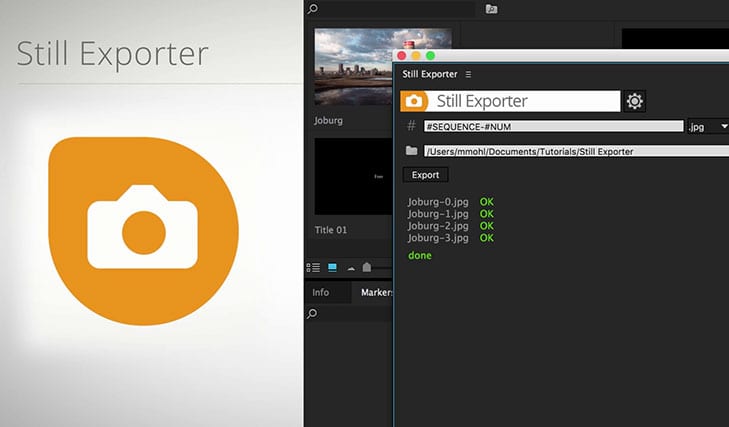Adjust the thumbnail size slider handle
The height and width of the screenshot is (427, 729).
[x=367, y=267]
